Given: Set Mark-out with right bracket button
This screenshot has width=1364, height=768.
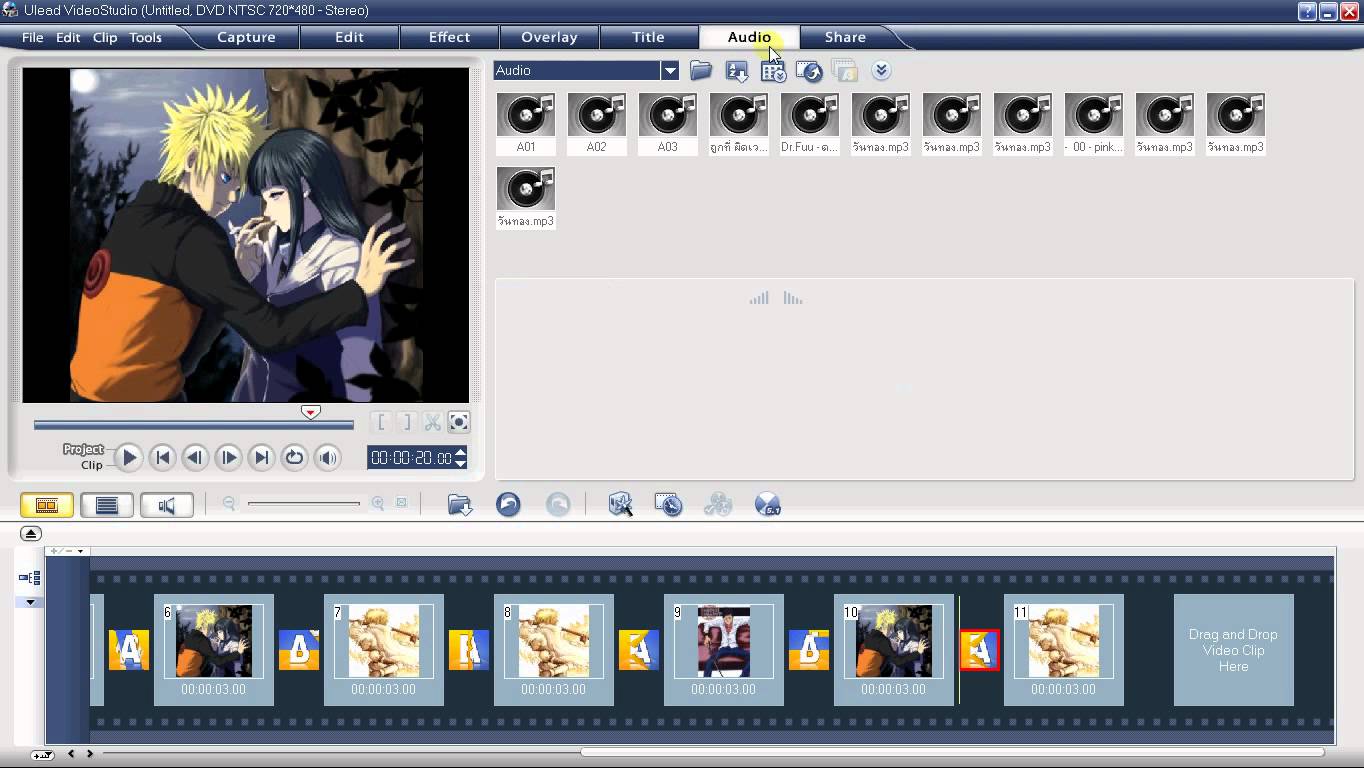Looking at the screenshot, I should [406, 422].
